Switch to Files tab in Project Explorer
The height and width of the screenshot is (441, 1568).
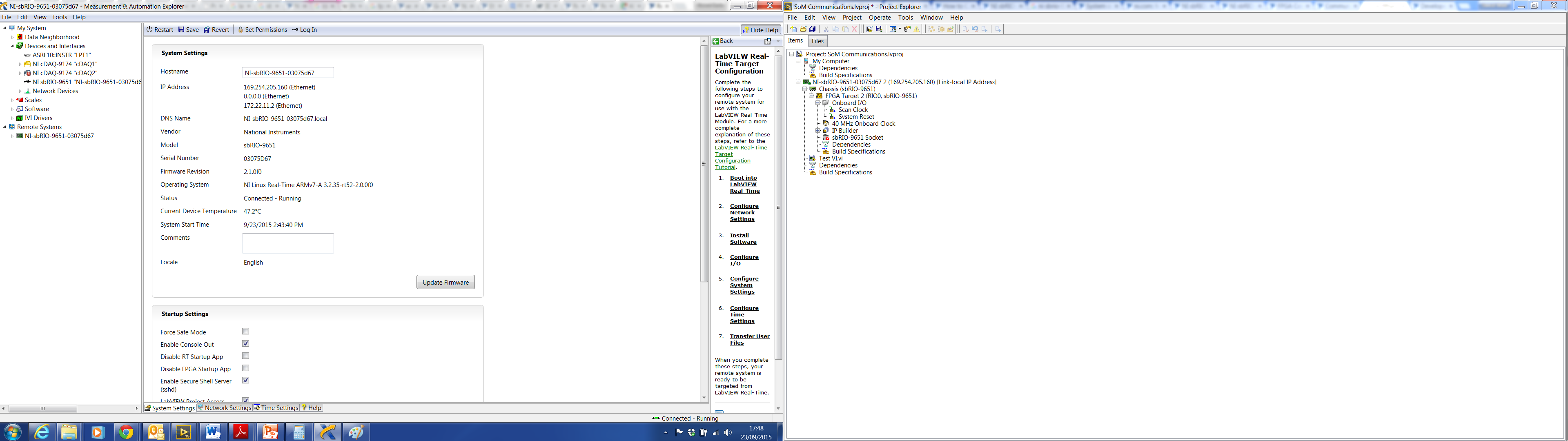click(x=817, y=41)
